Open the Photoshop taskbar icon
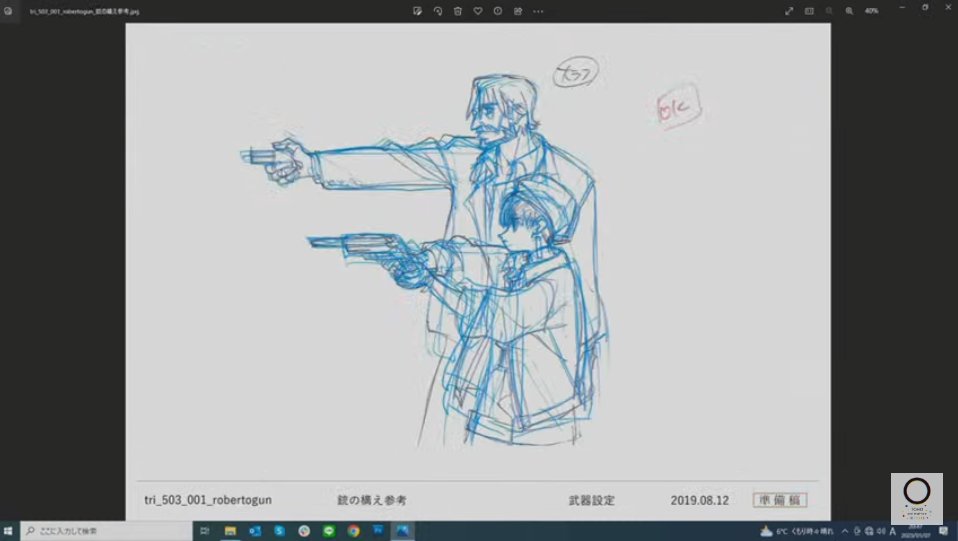 pyautogui.click(x=378, y=530)
